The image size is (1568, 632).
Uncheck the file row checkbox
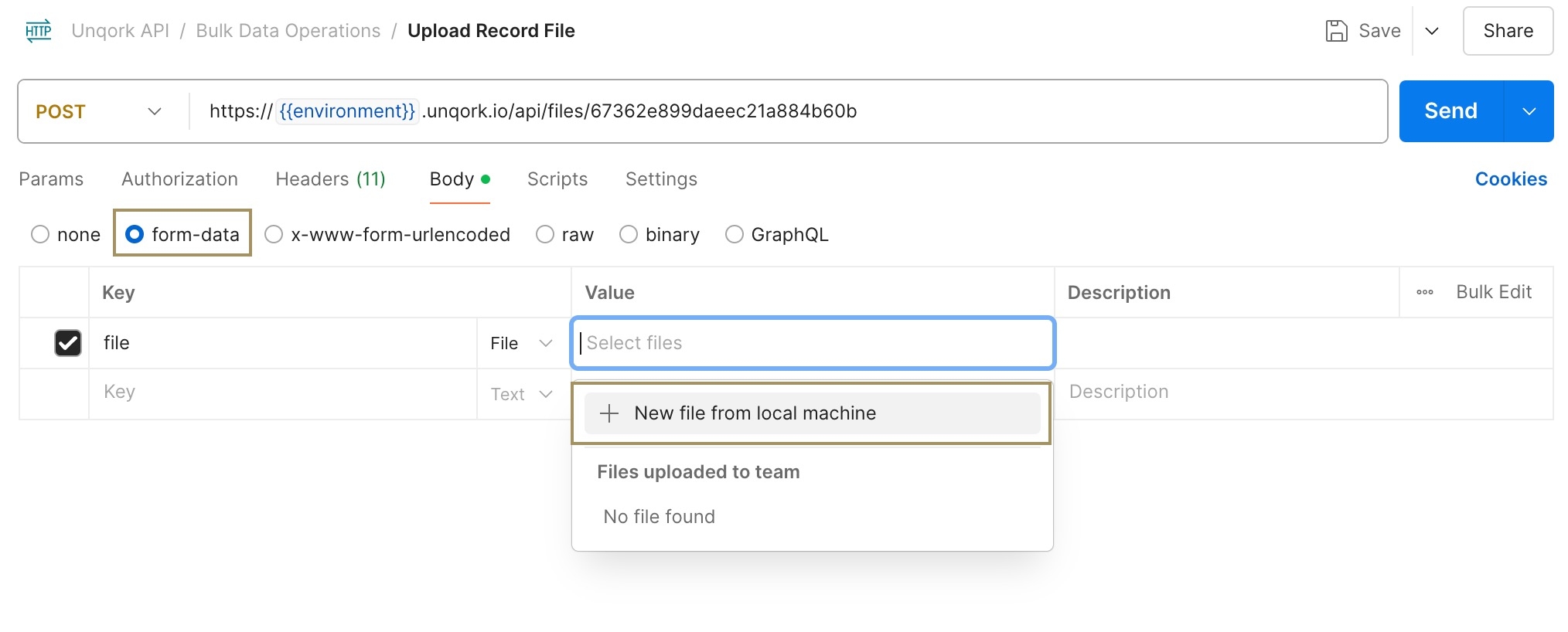point(68,343)
